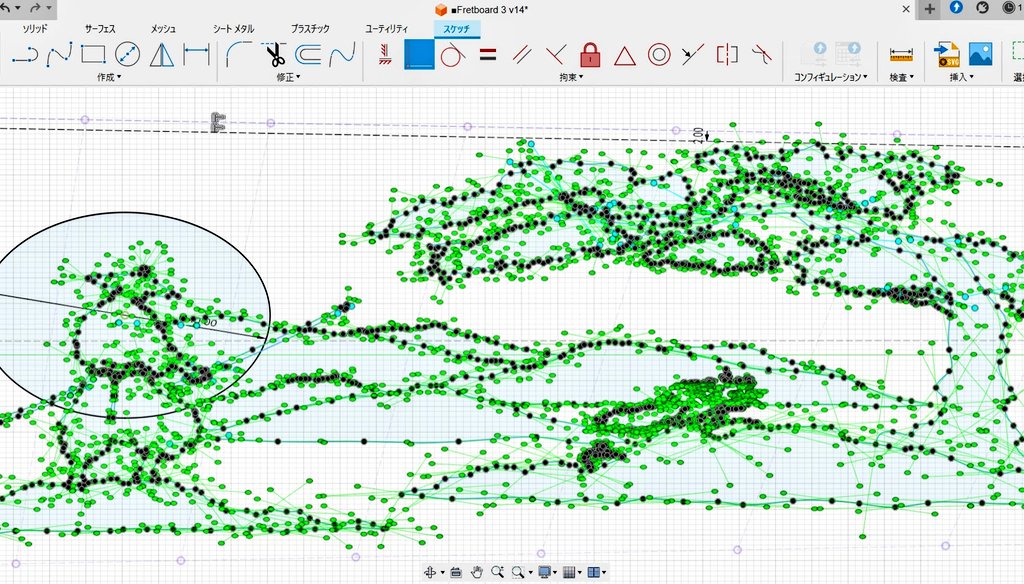This screenshot has width=1024, height=584.
Task: Select the Fit Point Spline tool
Action: (x=59, y=55)
